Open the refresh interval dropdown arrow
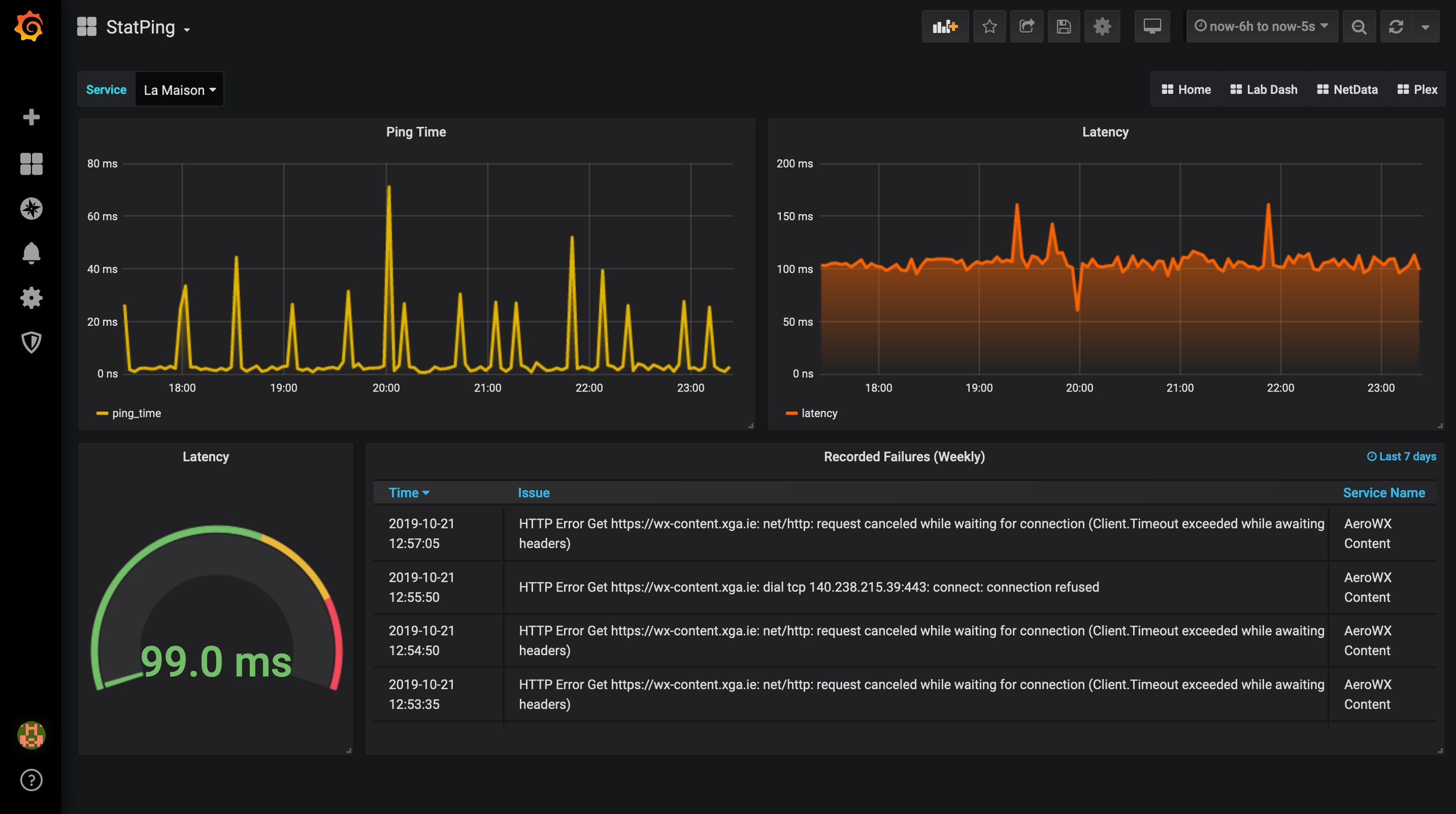 tap(1425, 26)
